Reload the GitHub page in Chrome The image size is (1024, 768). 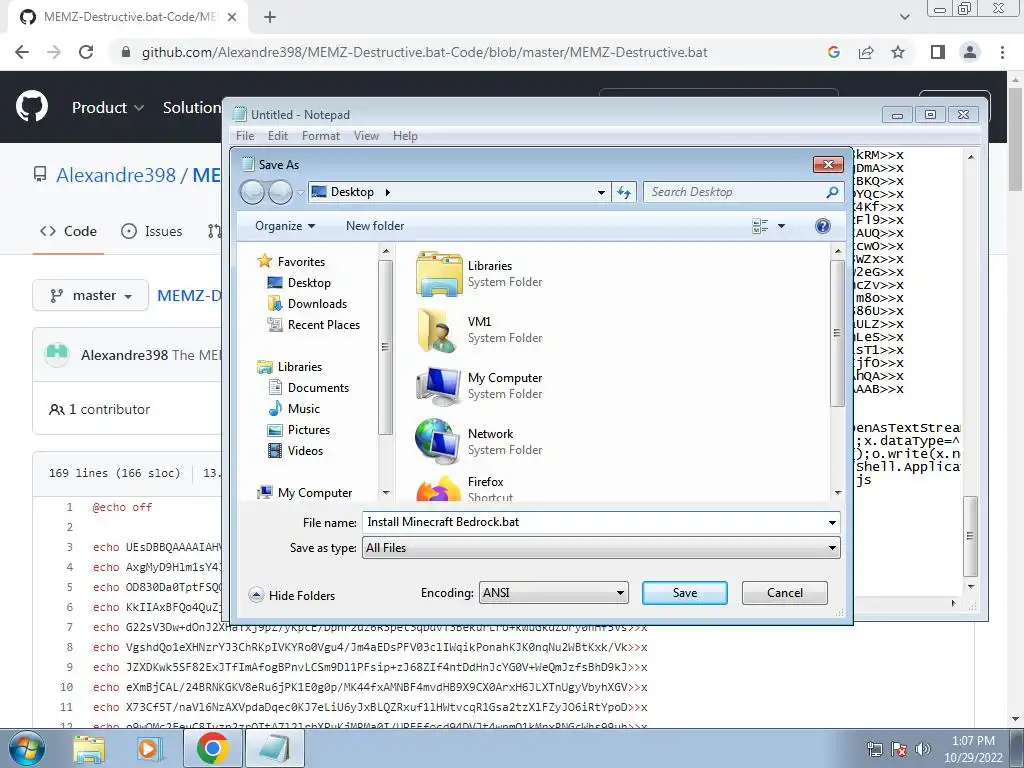(86, 52)
